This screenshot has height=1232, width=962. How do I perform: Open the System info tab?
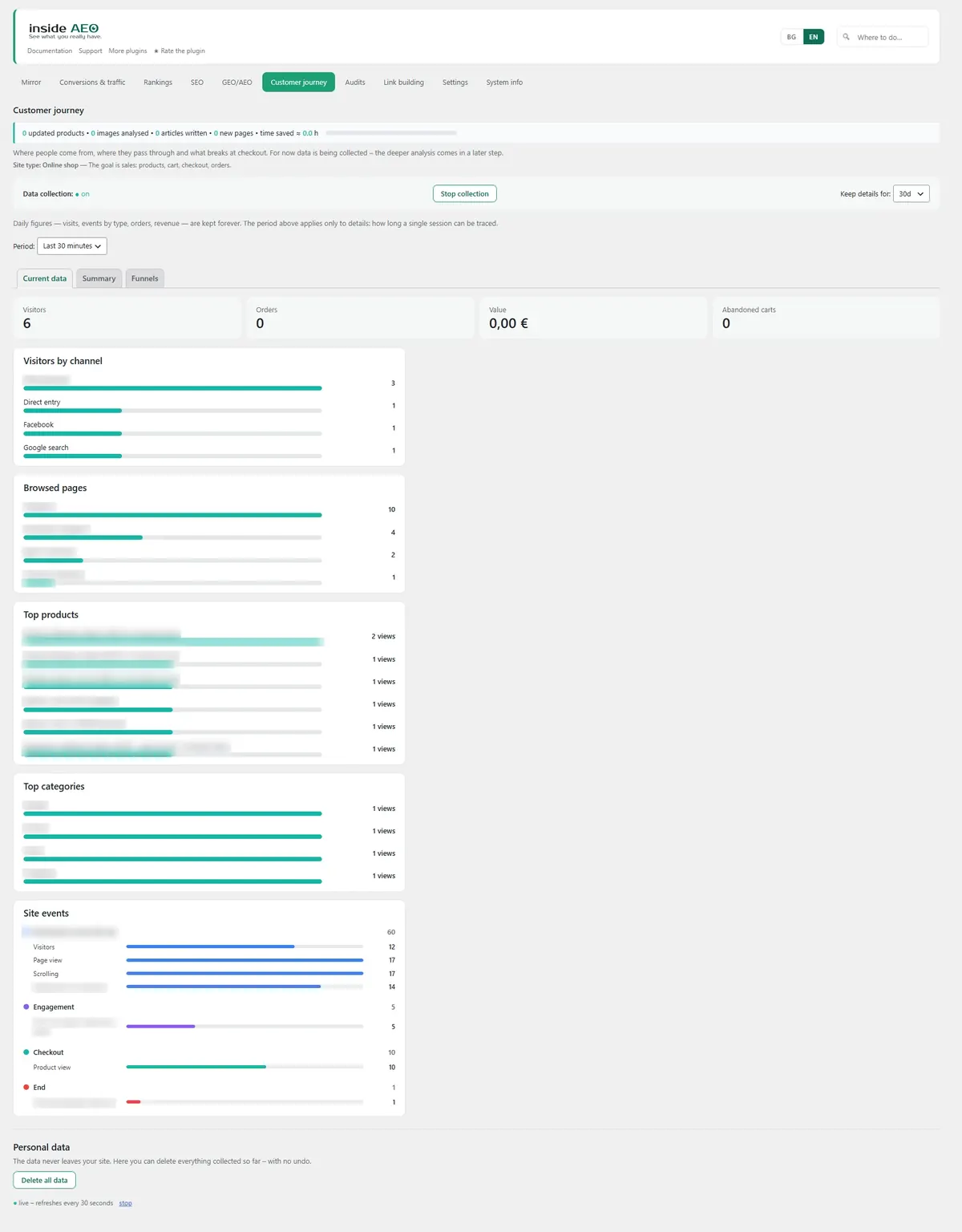504,83
